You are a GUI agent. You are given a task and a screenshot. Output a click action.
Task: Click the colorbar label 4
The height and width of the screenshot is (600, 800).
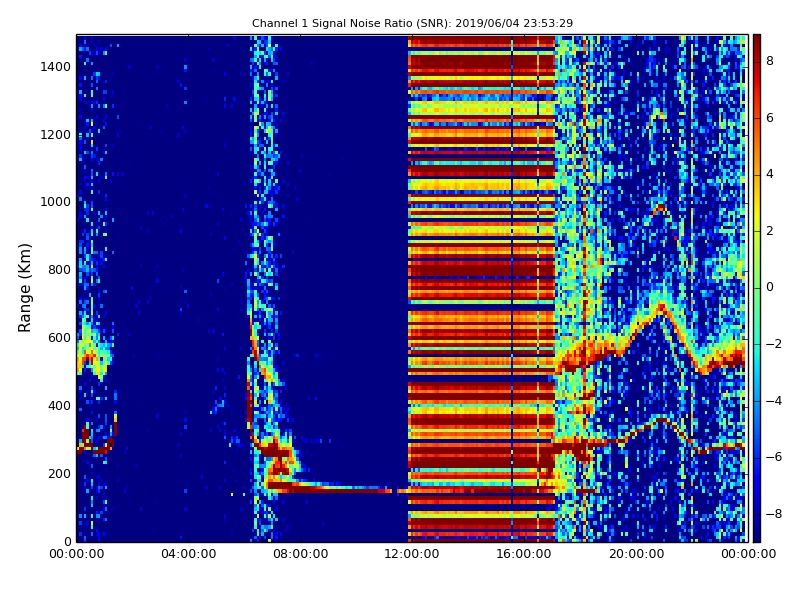[x=770, y=174]
